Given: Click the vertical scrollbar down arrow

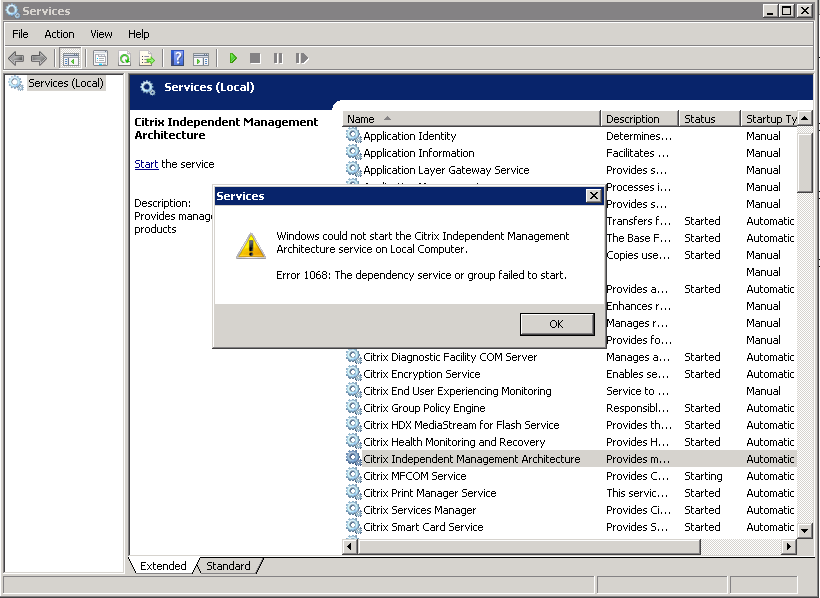Looking at the screenshot, I should (805, 531).
